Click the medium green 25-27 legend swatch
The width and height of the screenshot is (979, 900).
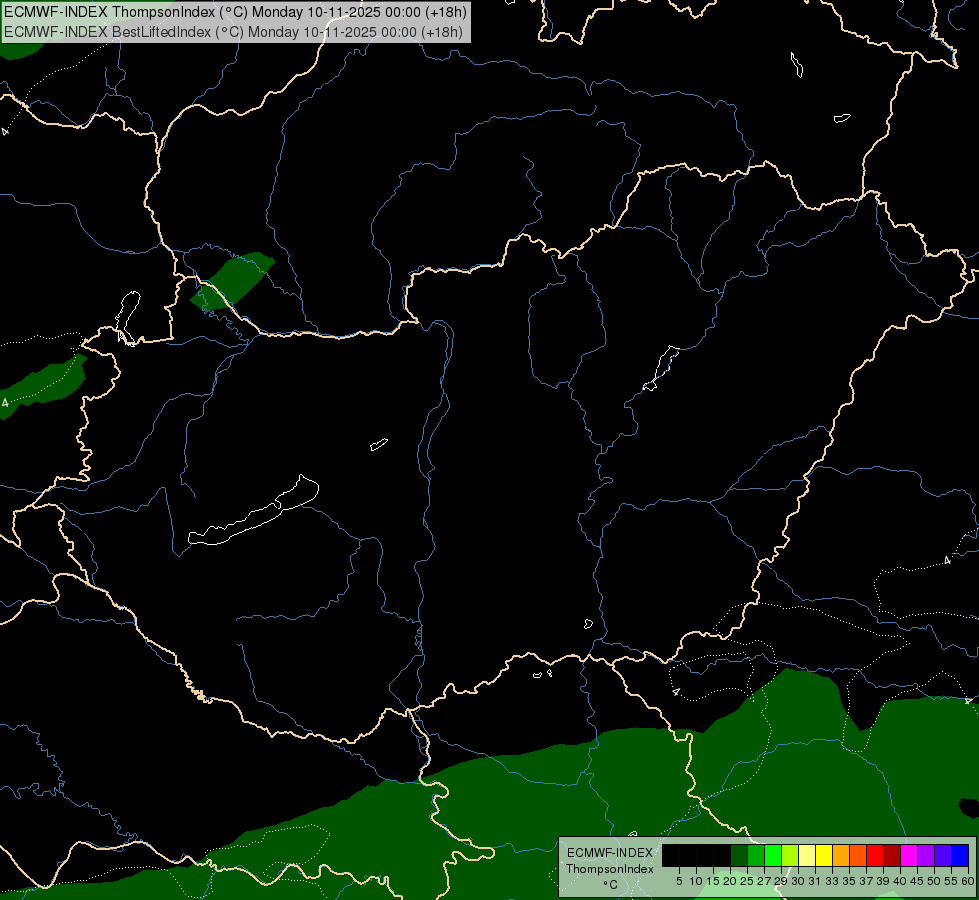[756, 855]
